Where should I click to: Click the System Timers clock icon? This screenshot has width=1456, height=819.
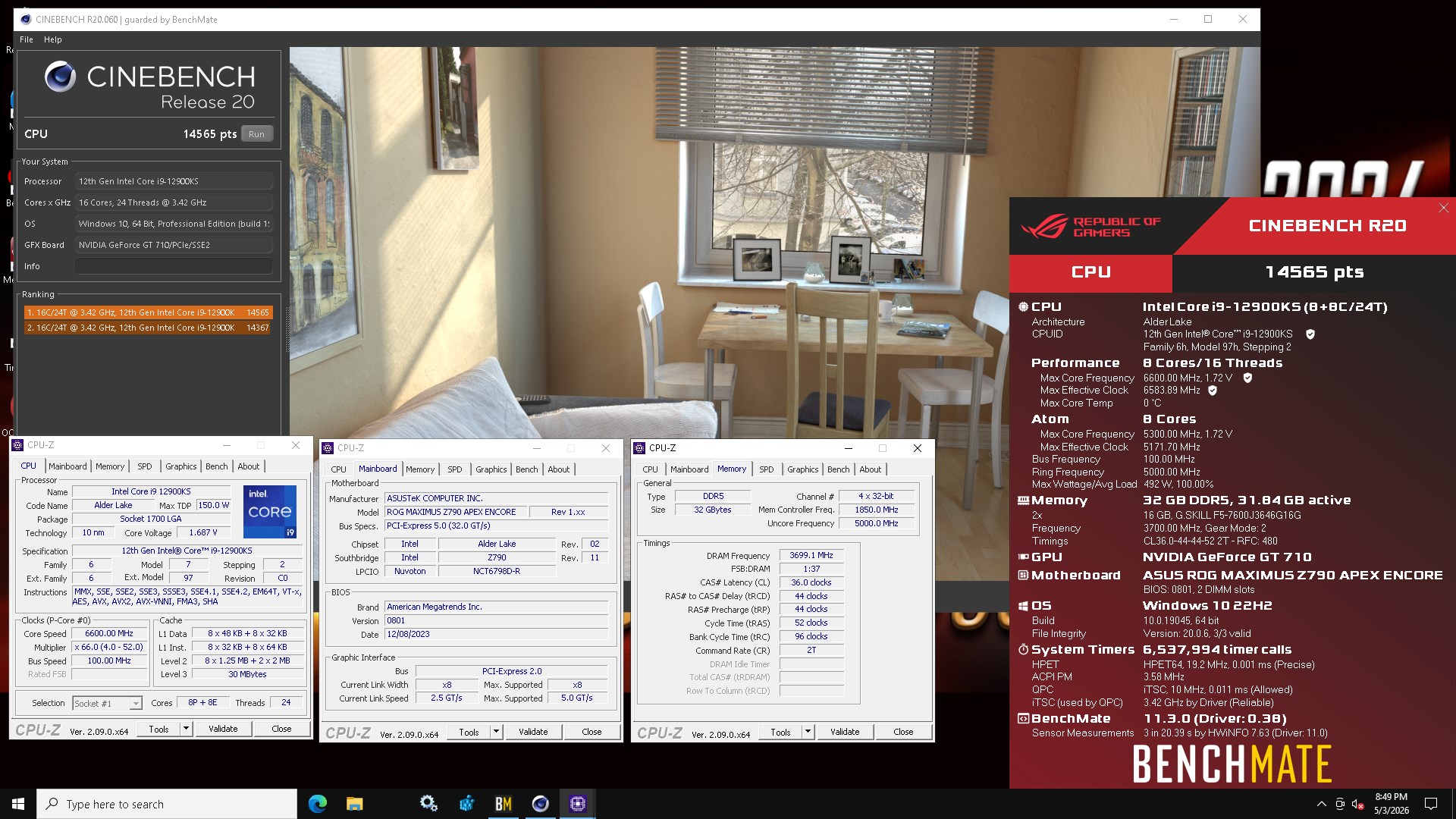click(1023, 650)
